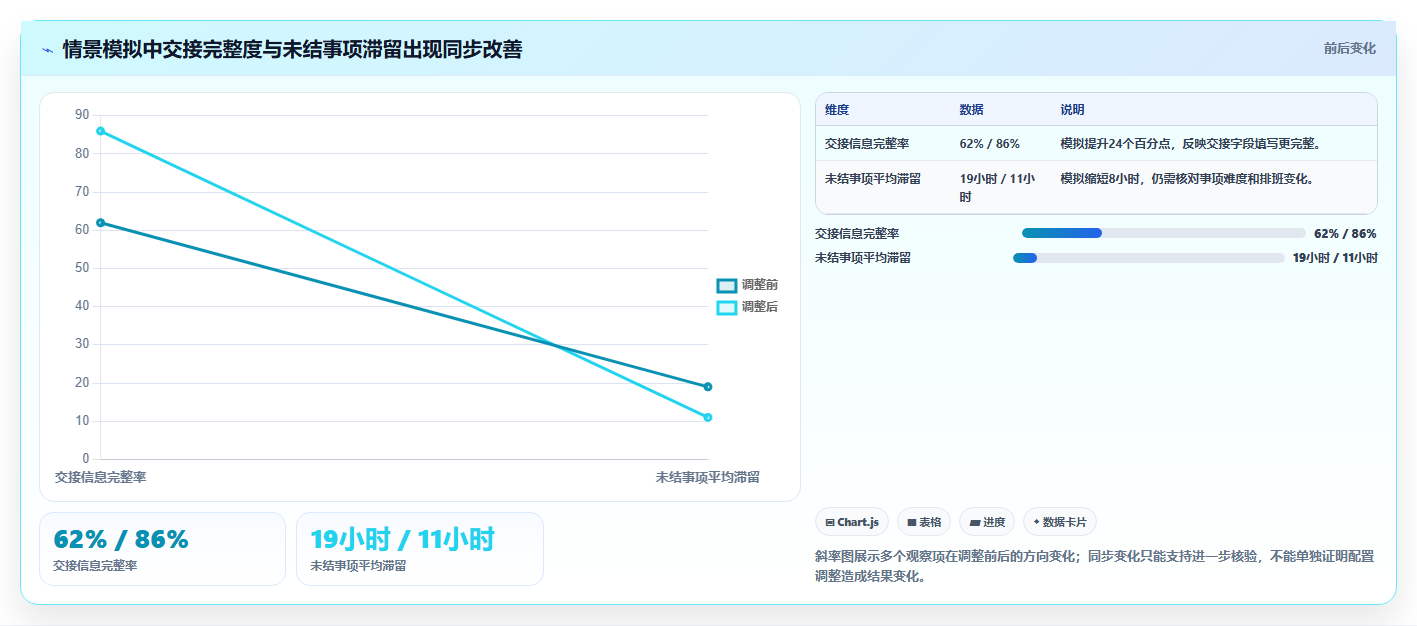The image size is (1417, 626).
Task: Click the 调整前 point at 19
Action: coord(708,387)
